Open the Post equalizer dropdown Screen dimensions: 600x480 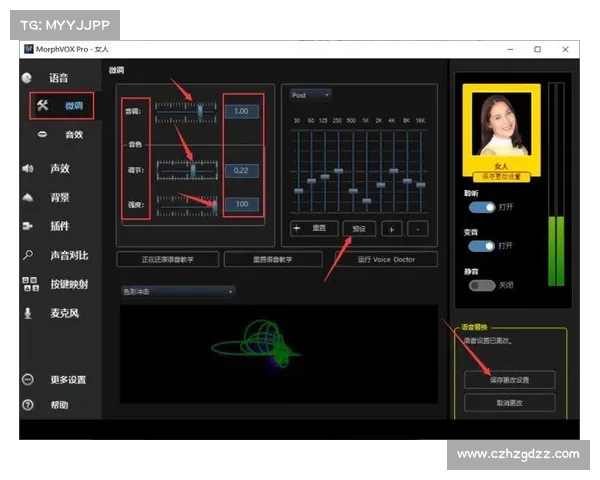click(x=310, y=95)
